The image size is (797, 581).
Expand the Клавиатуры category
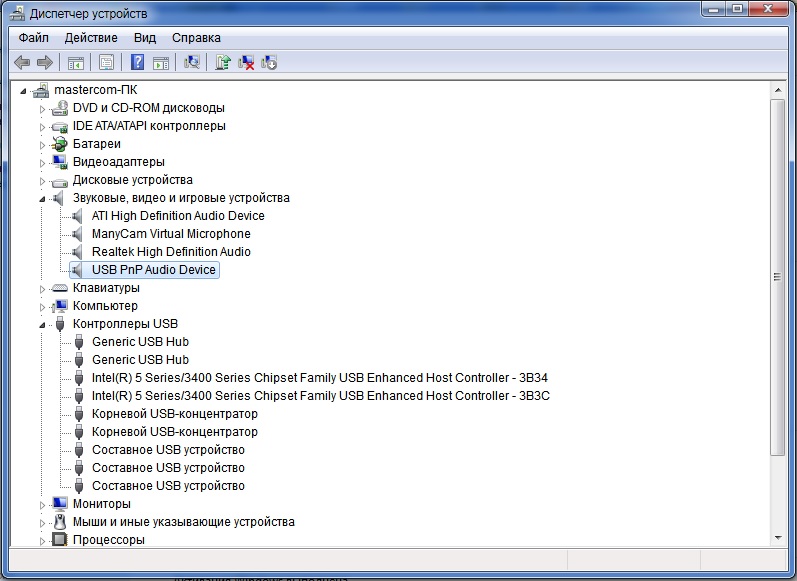point(43,288)
